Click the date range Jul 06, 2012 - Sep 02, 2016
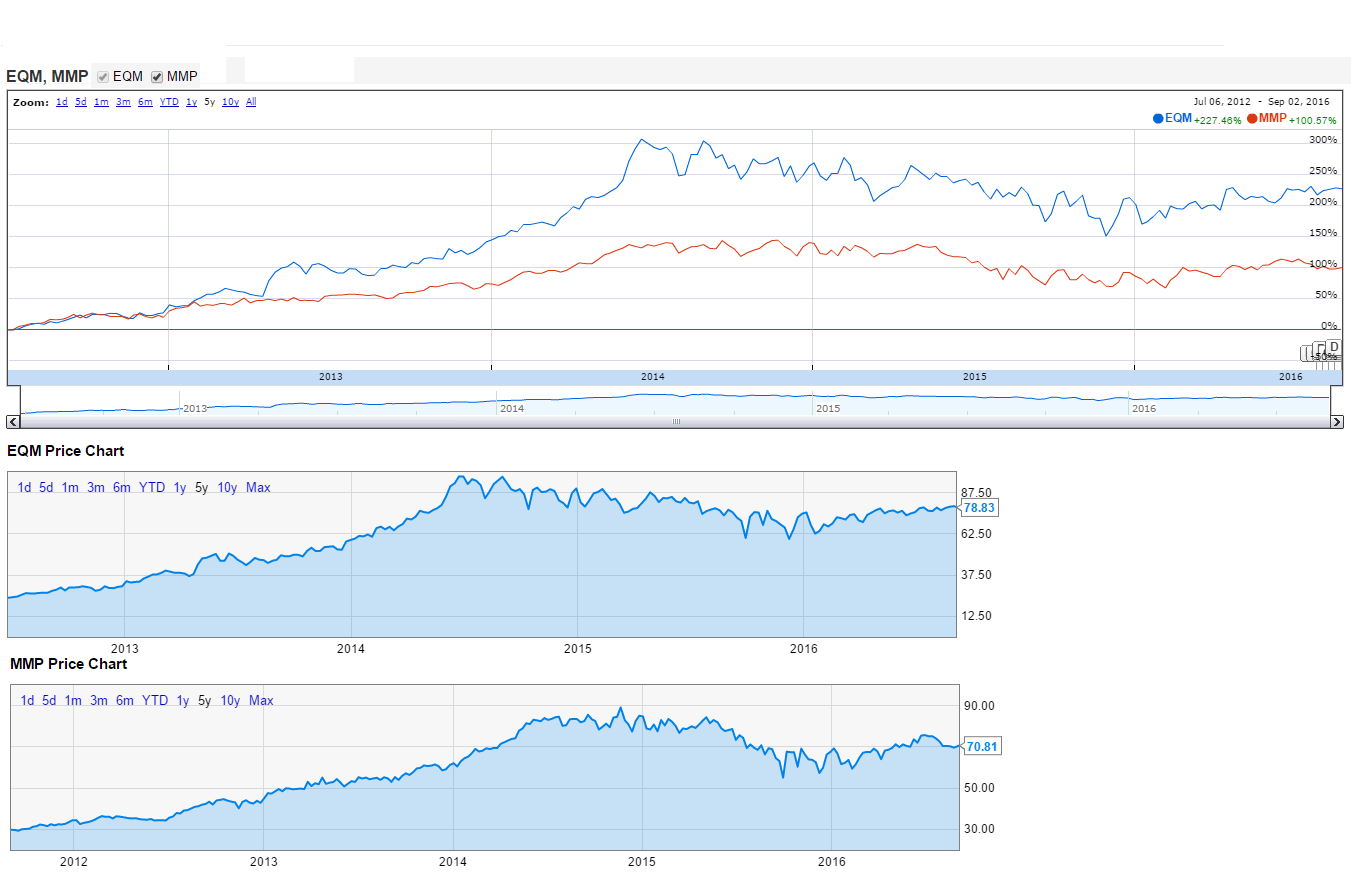This screenshot has height=875, width=1352. click(1261, 101)
